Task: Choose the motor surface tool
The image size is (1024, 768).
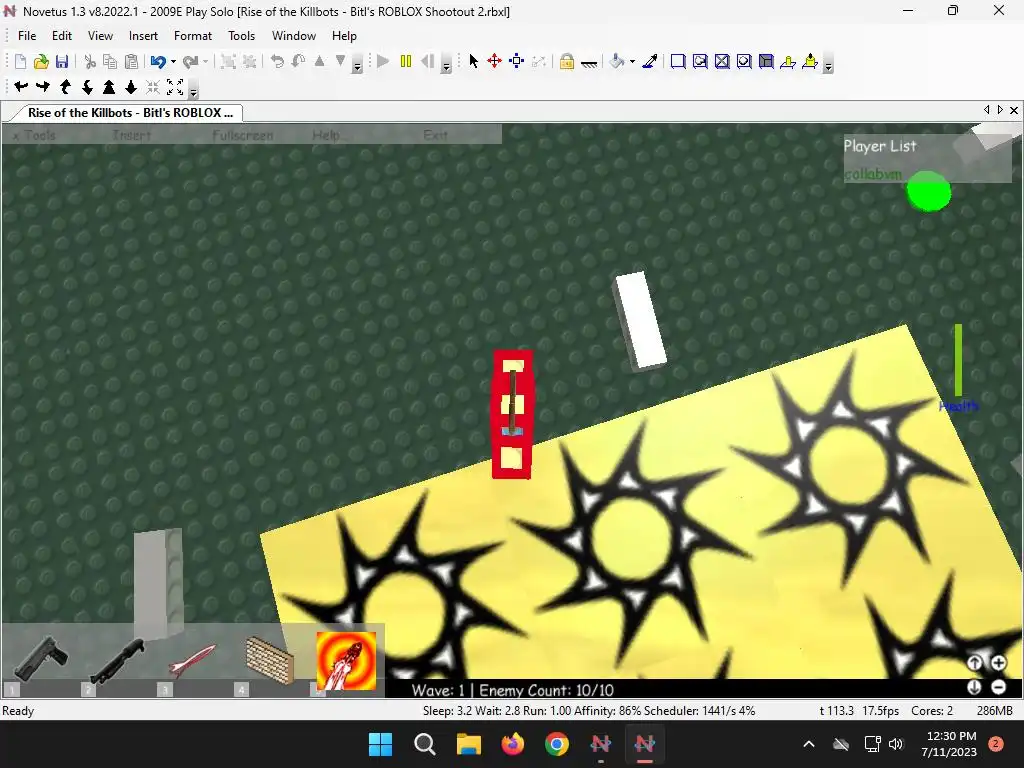Action: click(x=810, y=61)
